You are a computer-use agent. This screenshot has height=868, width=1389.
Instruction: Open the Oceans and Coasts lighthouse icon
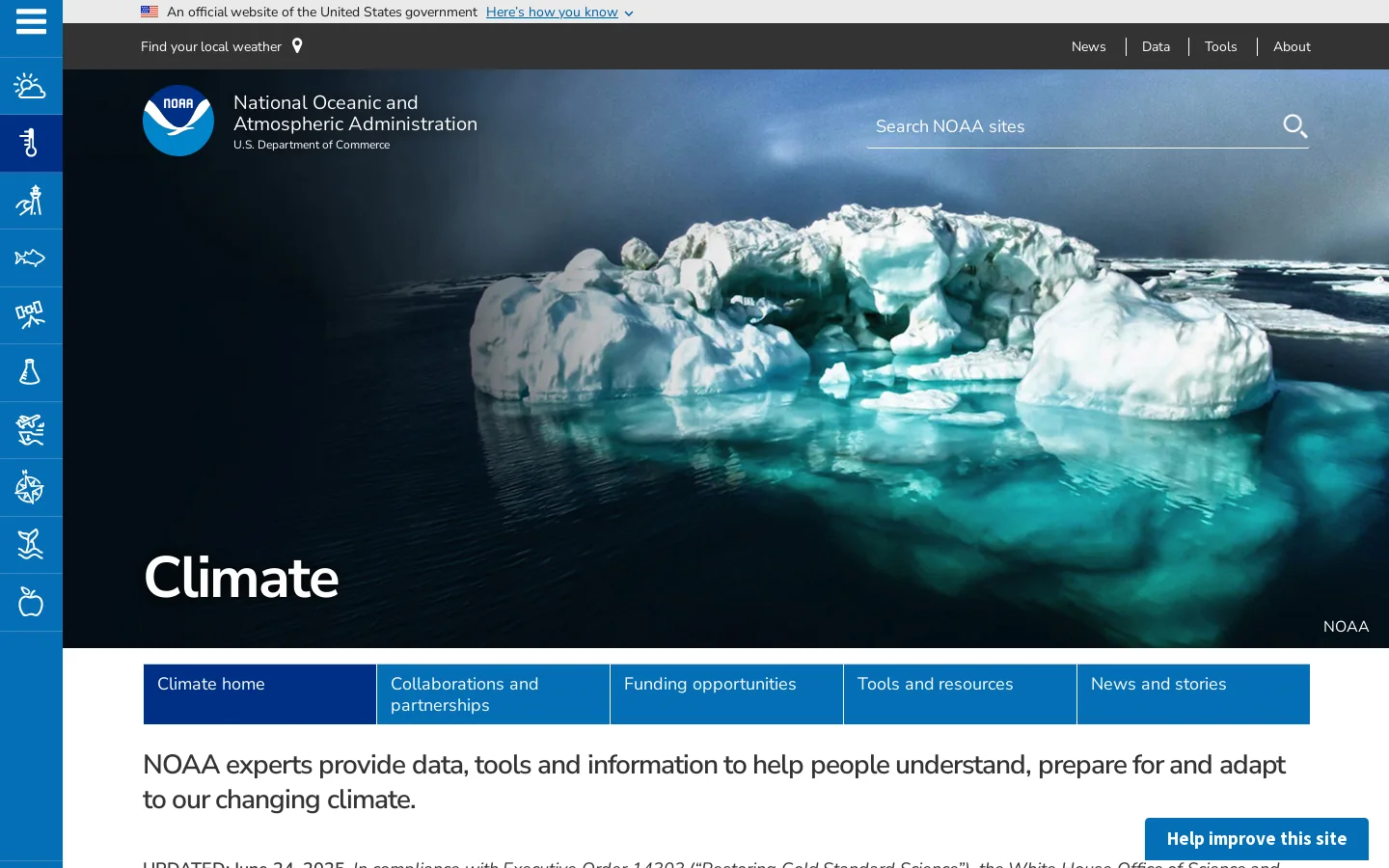click(31, 201)
